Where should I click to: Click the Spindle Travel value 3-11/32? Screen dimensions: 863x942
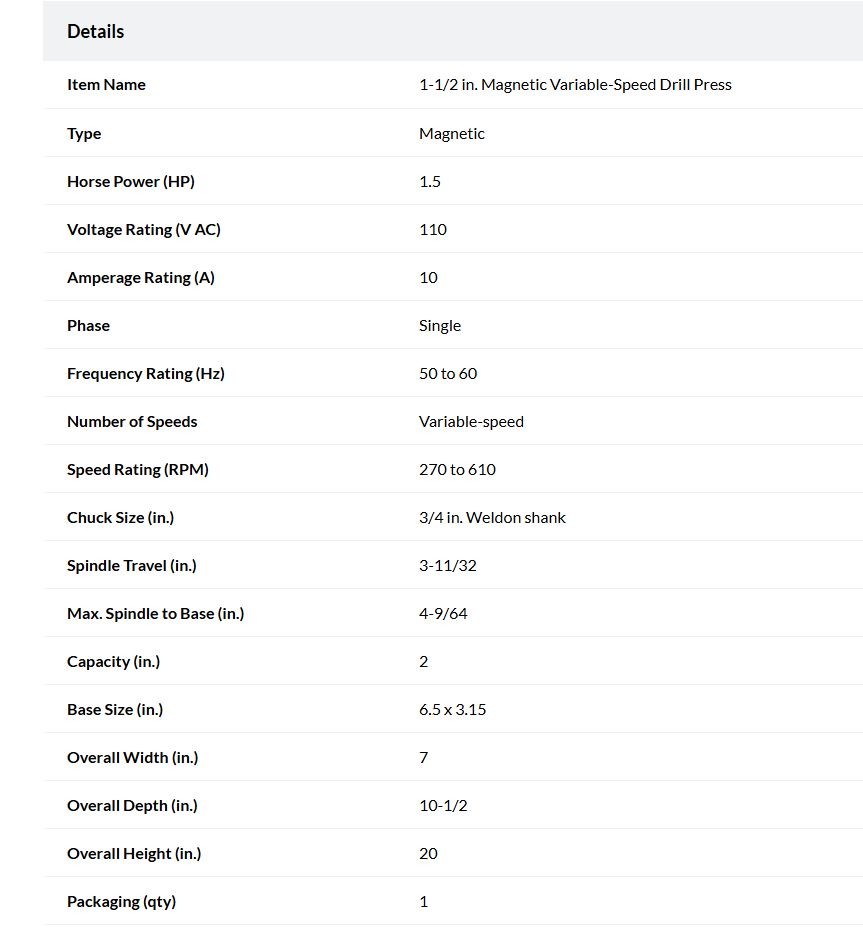pos(448,566)
